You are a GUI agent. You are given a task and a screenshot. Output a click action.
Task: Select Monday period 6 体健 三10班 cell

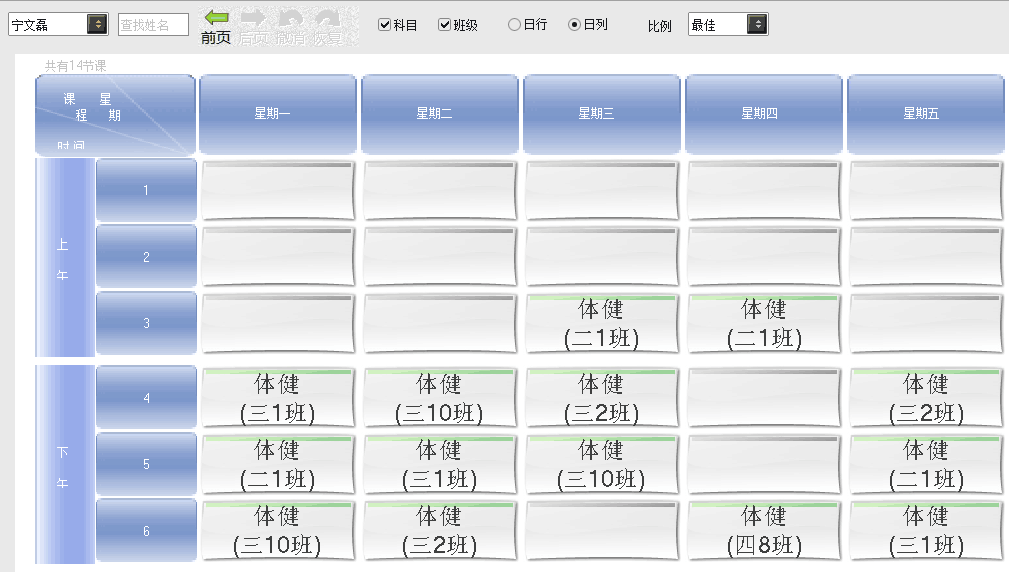(x=278, y=531)
